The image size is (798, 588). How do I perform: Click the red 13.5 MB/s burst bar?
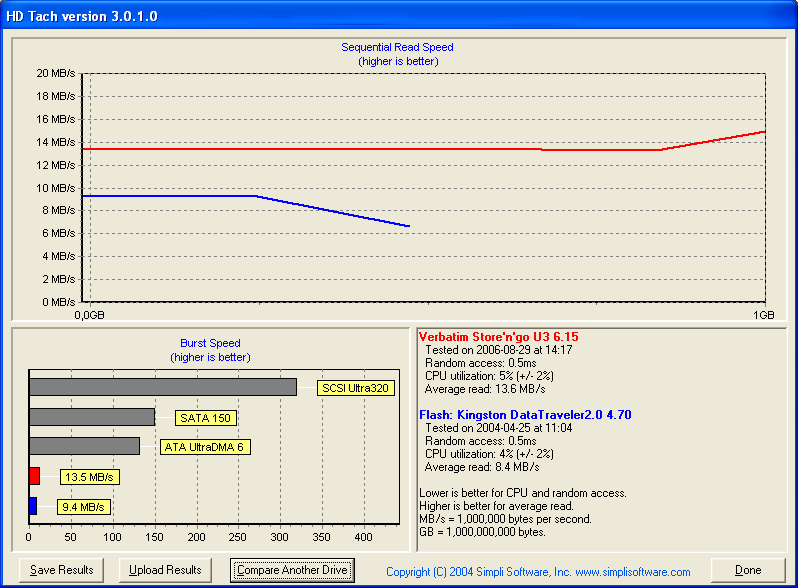[34, 476]
